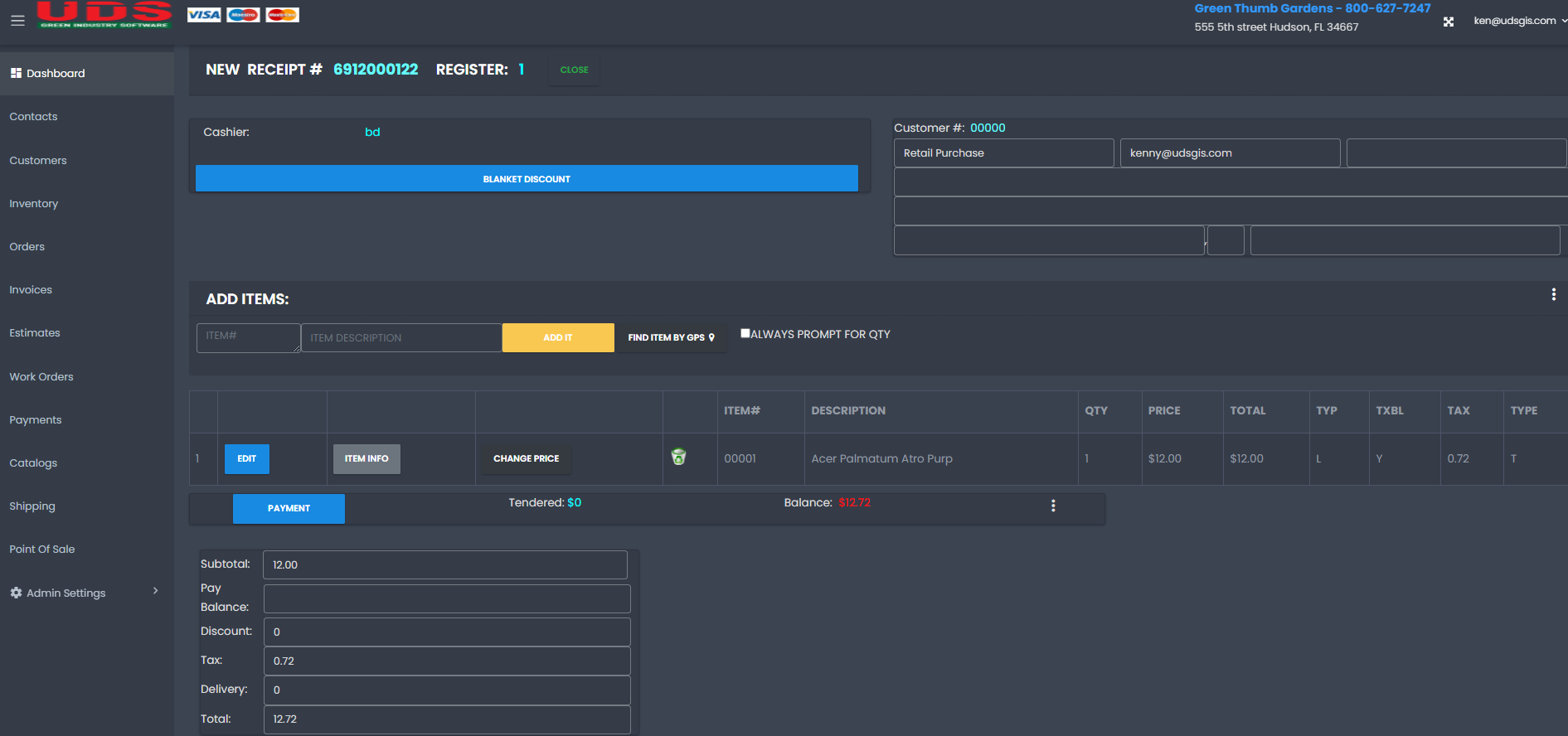Apply a Blanket Discount
Viewport: 1568px width, 736px height.
[527, 178]
